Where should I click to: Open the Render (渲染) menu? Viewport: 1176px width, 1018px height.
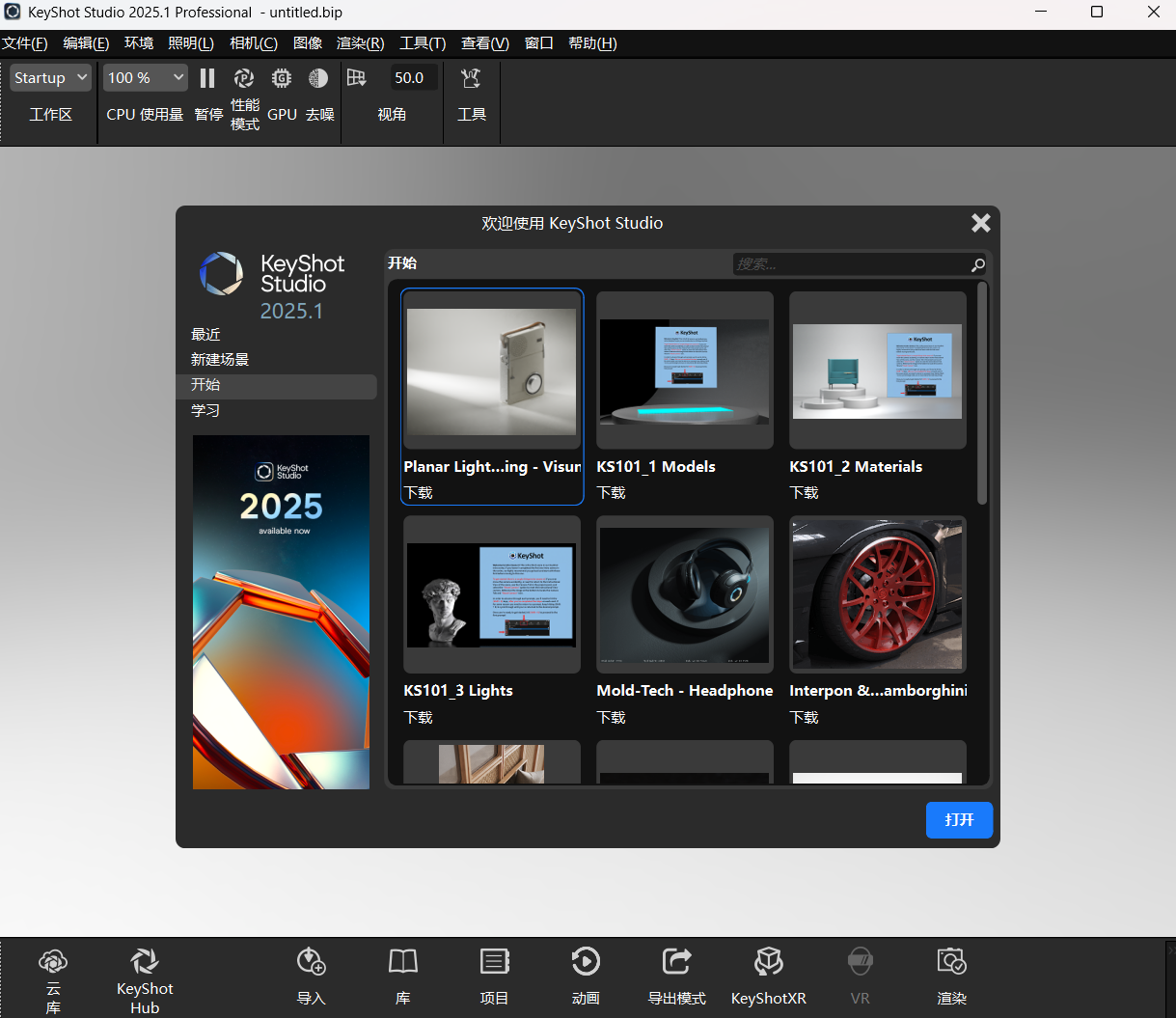(360, 43)
